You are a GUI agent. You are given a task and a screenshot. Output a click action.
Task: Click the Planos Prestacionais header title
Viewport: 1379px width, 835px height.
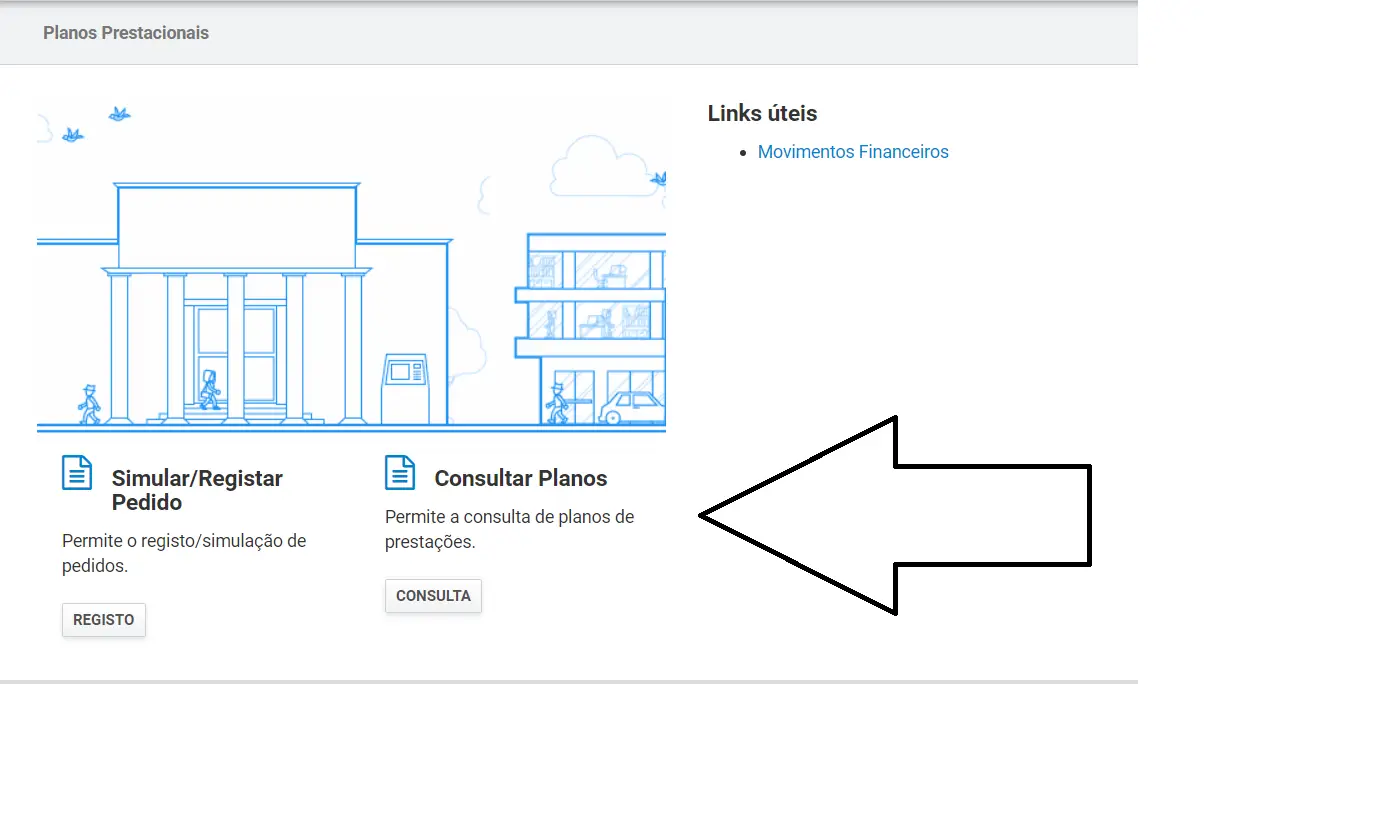(126, 33)
